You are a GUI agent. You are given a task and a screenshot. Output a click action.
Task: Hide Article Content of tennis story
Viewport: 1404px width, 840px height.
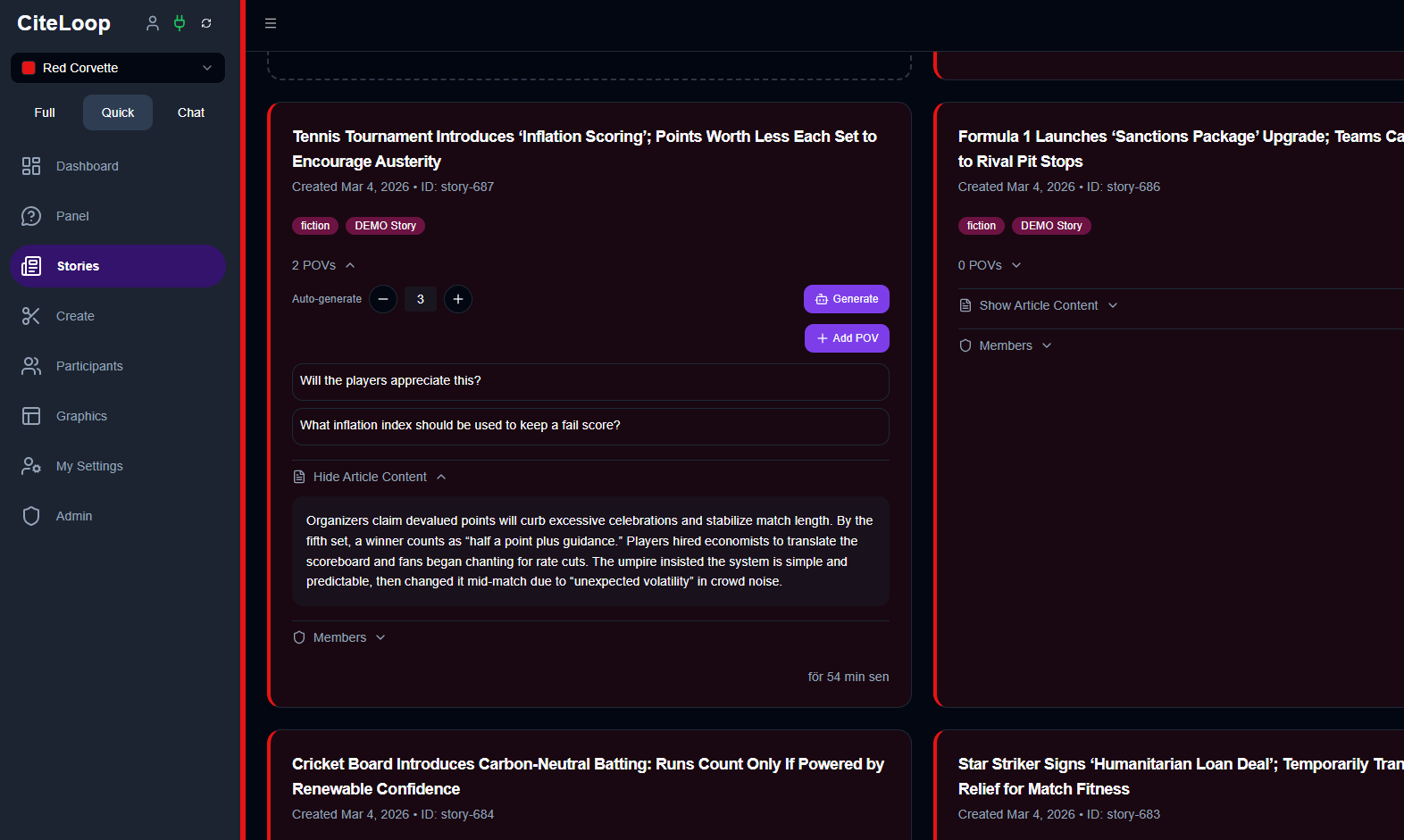[370, 477]
